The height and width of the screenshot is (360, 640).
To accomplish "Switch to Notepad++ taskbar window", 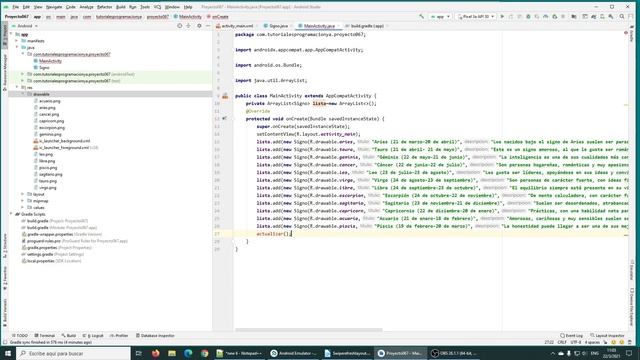I will [x=239, y=353].
